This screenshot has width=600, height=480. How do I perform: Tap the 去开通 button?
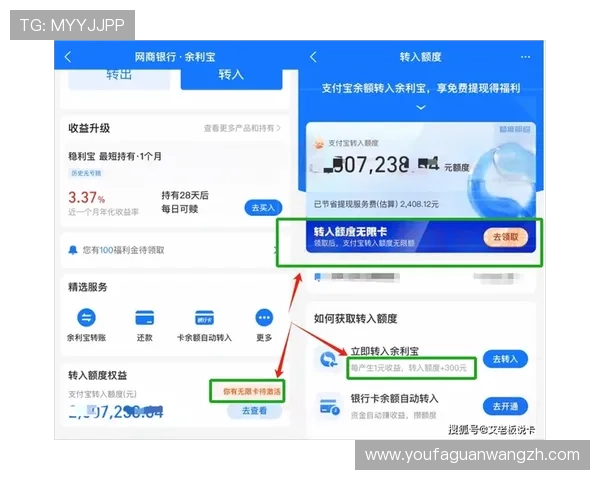pyautogui.click(x=505, y=406)
